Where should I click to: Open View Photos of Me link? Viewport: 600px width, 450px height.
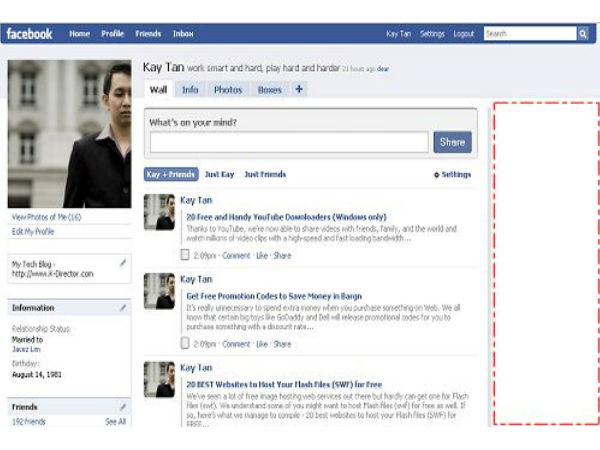click(x=46, y=217)
